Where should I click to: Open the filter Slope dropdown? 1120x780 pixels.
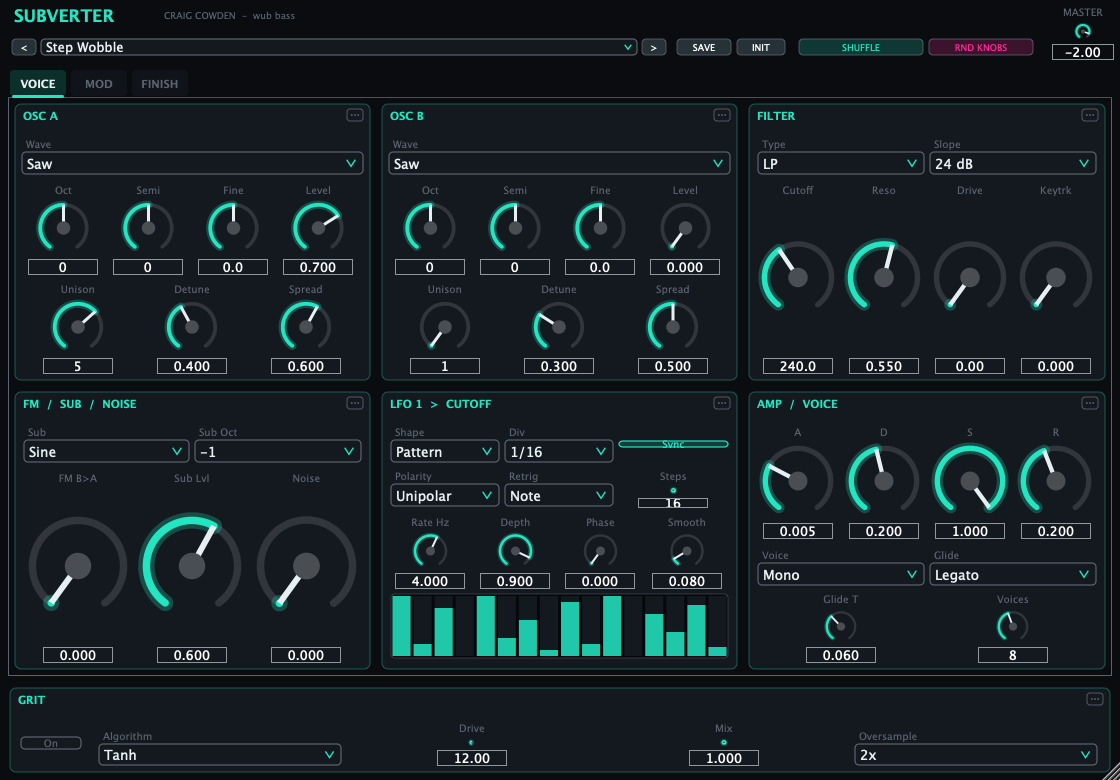pos(1012,164)
